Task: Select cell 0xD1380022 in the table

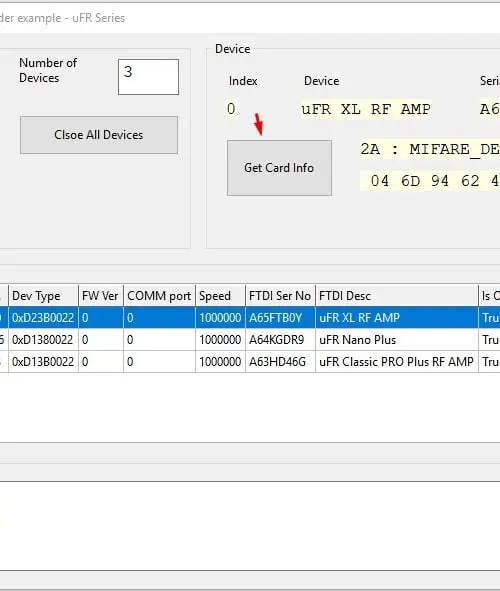Action: pos(43,340)
